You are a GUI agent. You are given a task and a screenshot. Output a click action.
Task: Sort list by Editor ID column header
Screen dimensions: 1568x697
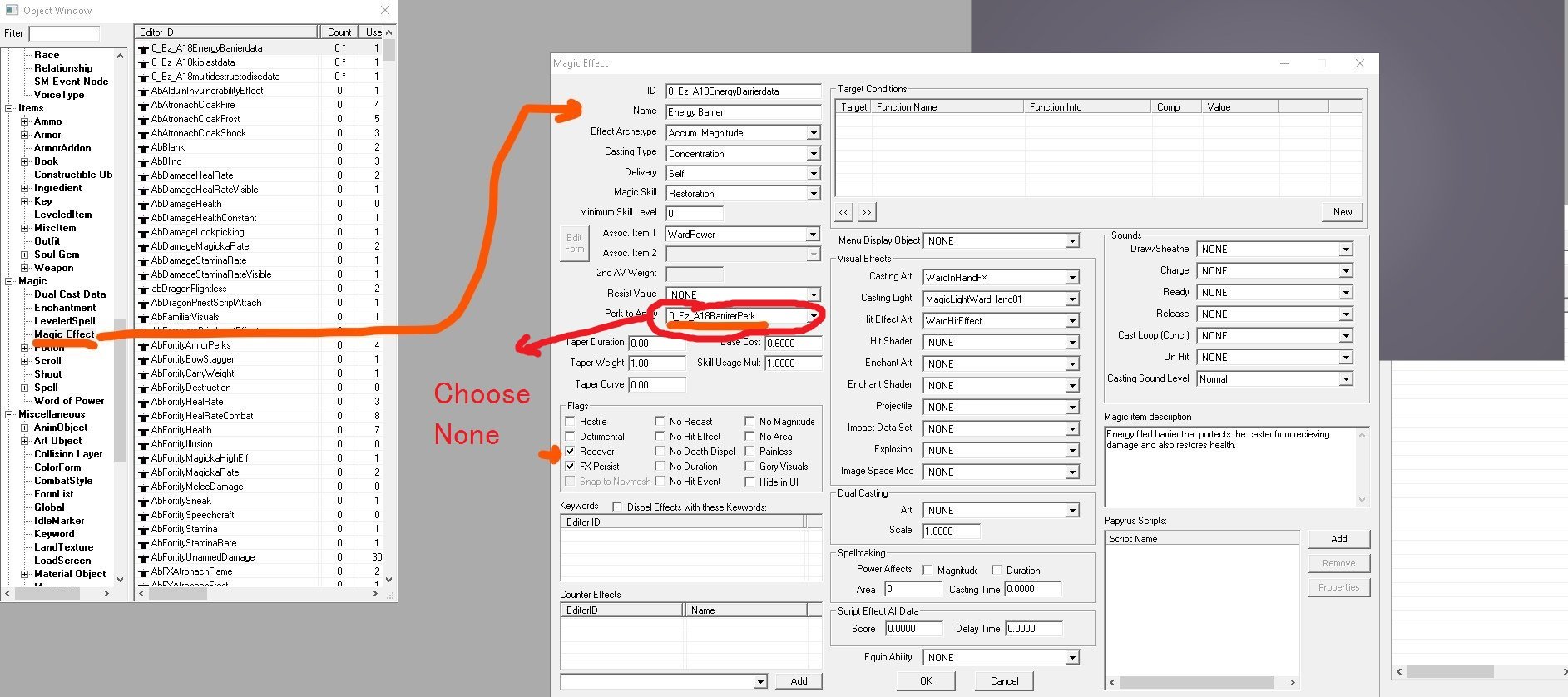tap(226, 32)
